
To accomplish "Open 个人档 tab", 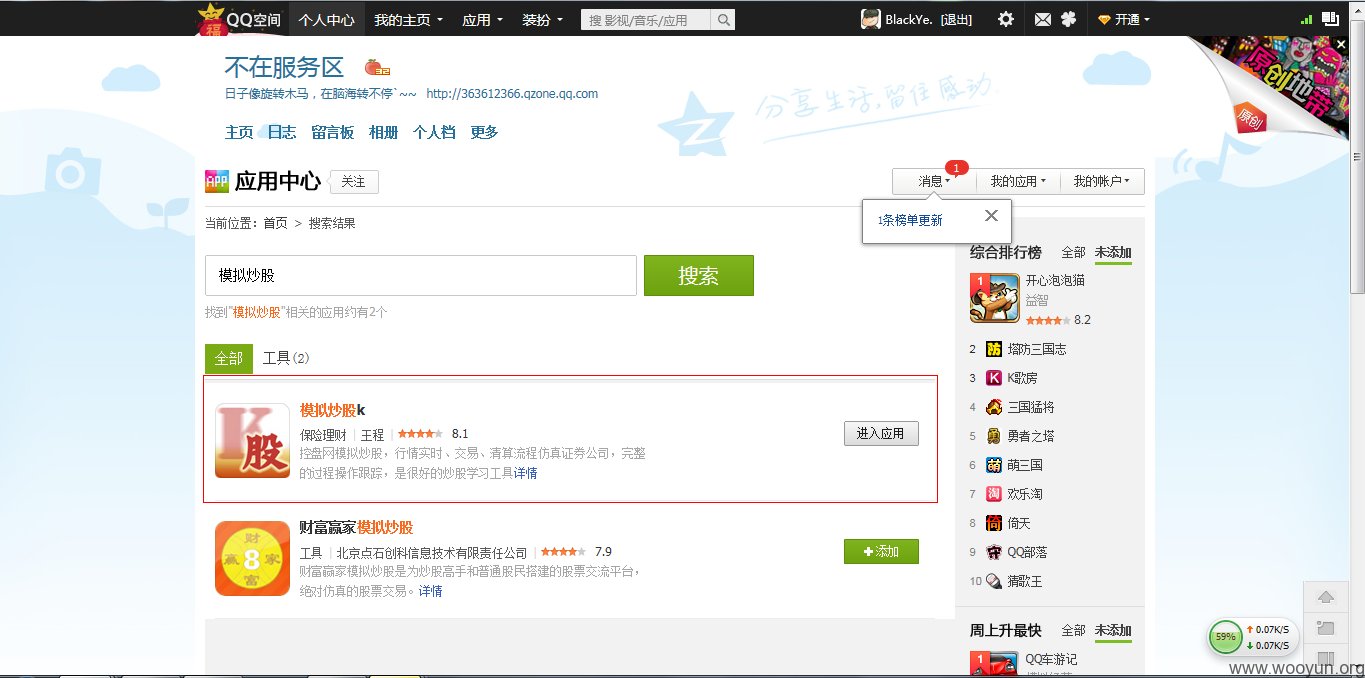I will click(x=434, y=132).
